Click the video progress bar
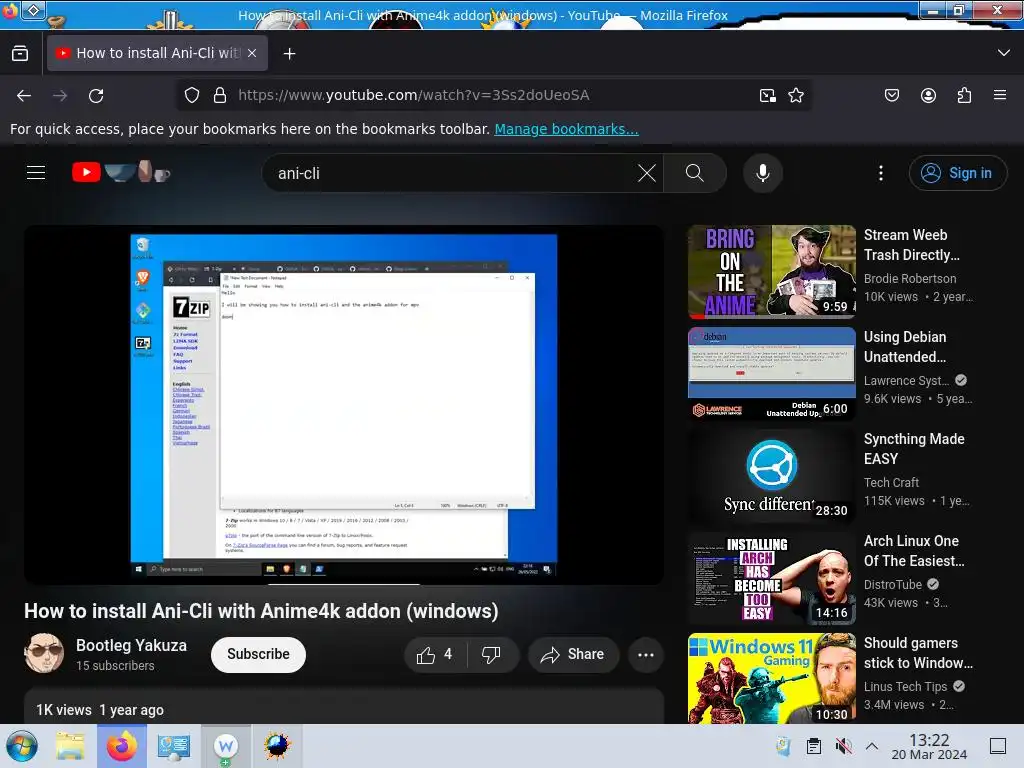 click(344, 583)
